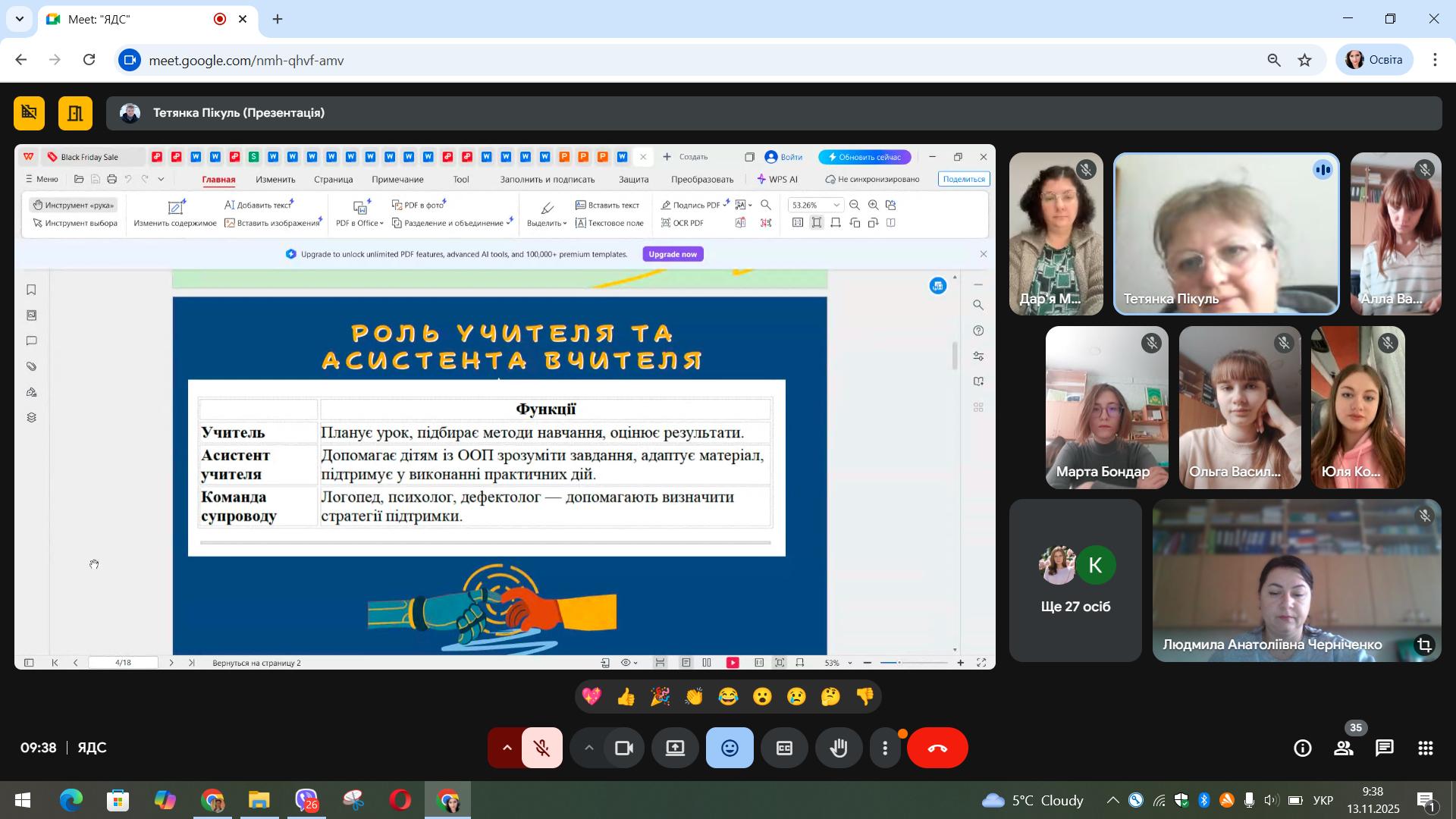Show the people list icon
Image resolution: width=1456 pixels, height=819 pixels.
coord(1344,748)
